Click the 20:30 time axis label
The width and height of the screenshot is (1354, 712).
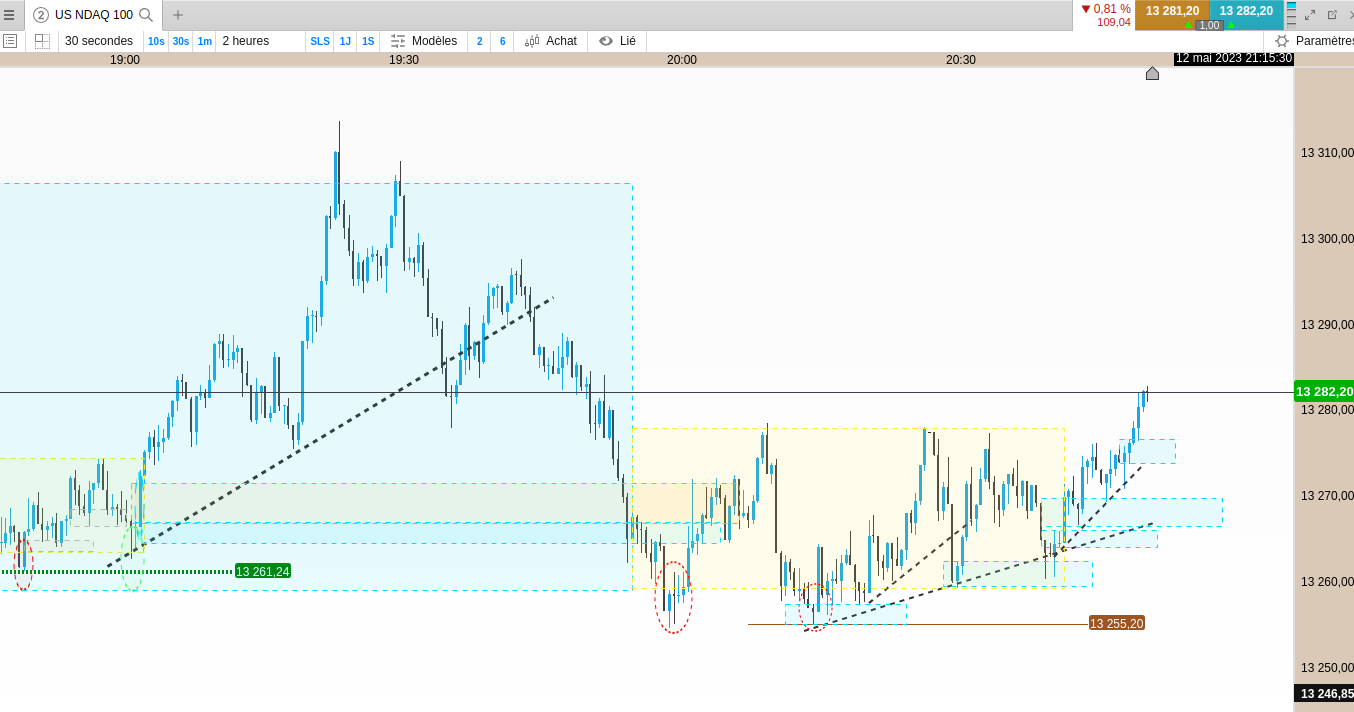[961, 60]
